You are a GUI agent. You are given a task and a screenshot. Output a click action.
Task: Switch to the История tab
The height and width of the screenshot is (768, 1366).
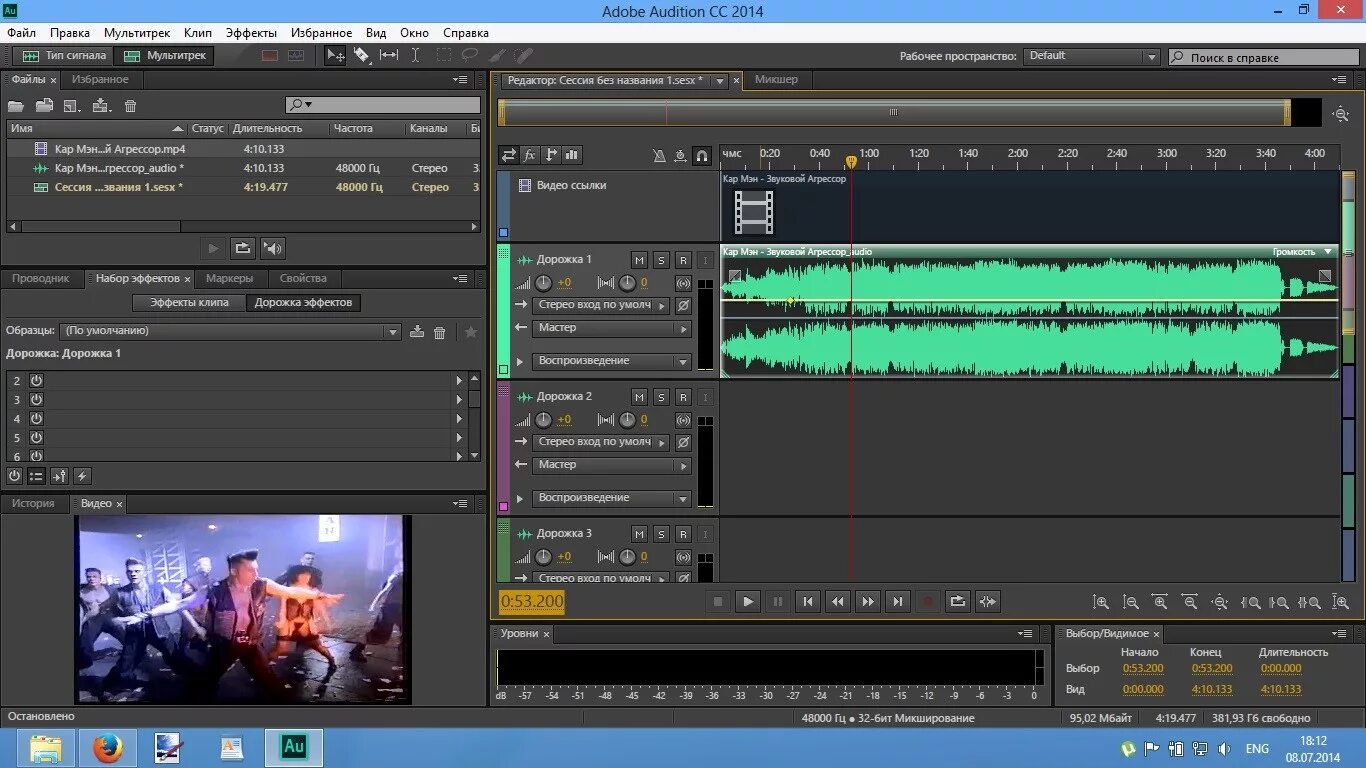(x=33, y=503)
